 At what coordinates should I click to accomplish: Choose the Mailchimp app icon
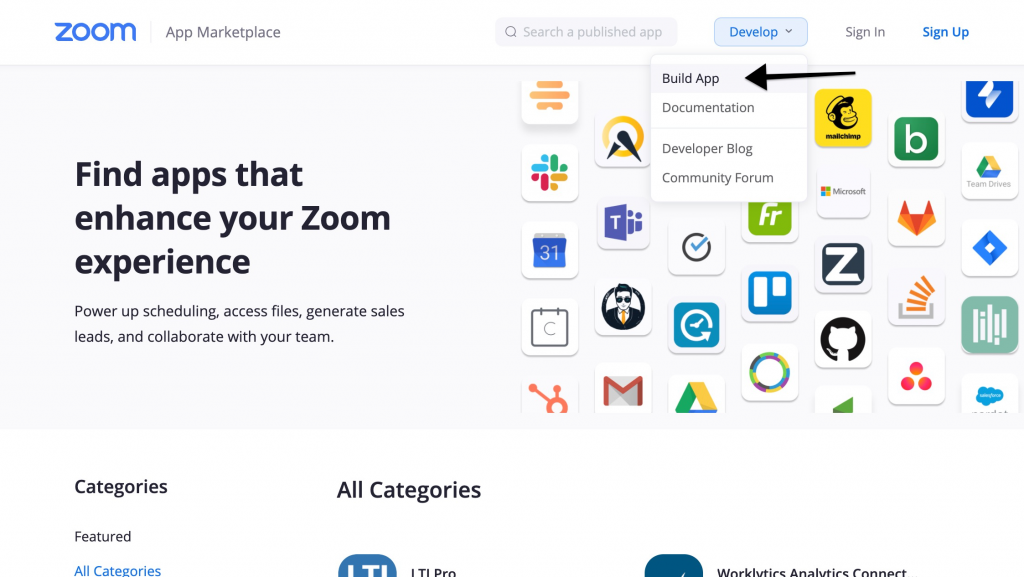pos(843,117)
